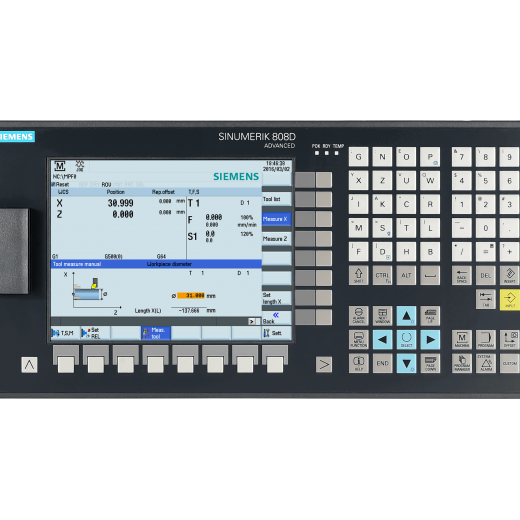This screenshot has height=520, width=520.
Task: Tap the TAB key
Action: pyautogui.click(x=486, y=299)
